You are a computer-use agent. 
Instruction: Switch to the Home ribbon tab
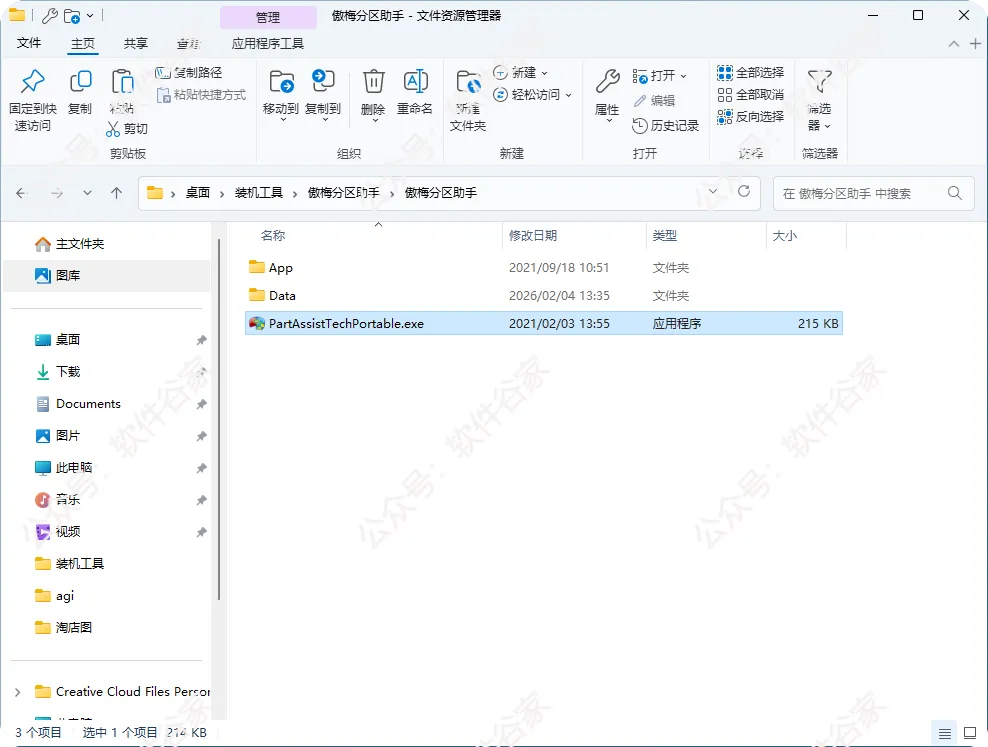tap(83, 43)
